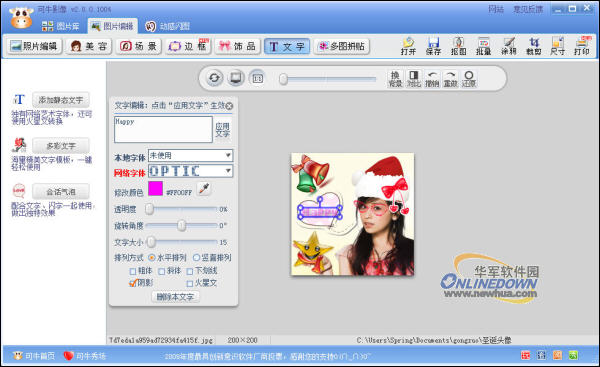The height and width of the screenshot is (367, 600).
Task: Click the 对比 (compare) icon
Action: pos(413,79)
